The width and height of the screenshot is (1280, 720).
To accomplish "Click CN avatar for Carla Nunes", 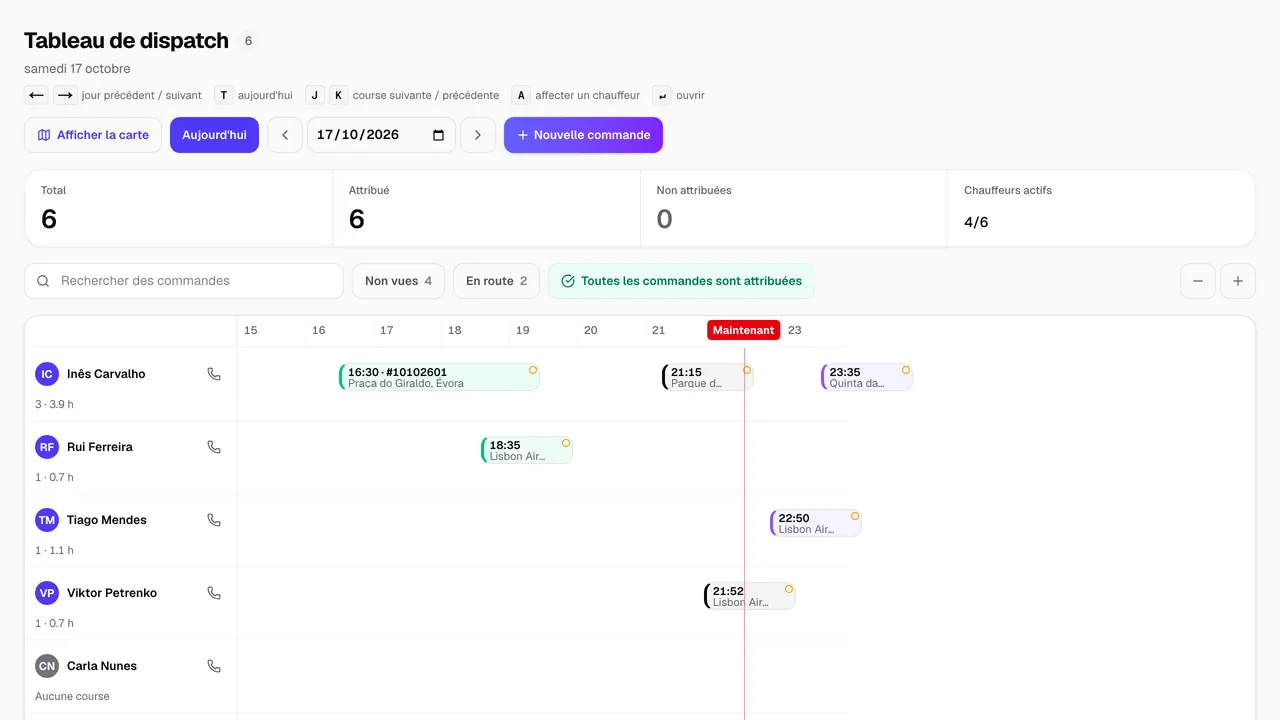I will pos(47,666).
